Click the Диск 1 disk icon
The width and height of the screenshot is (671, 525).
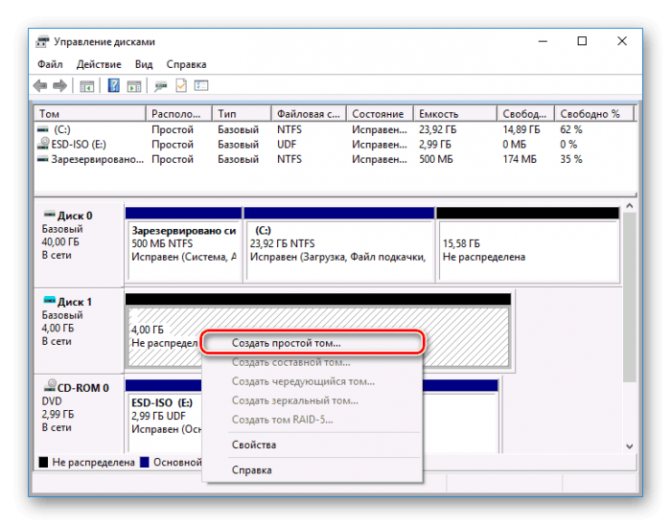(x=50, y=300)
